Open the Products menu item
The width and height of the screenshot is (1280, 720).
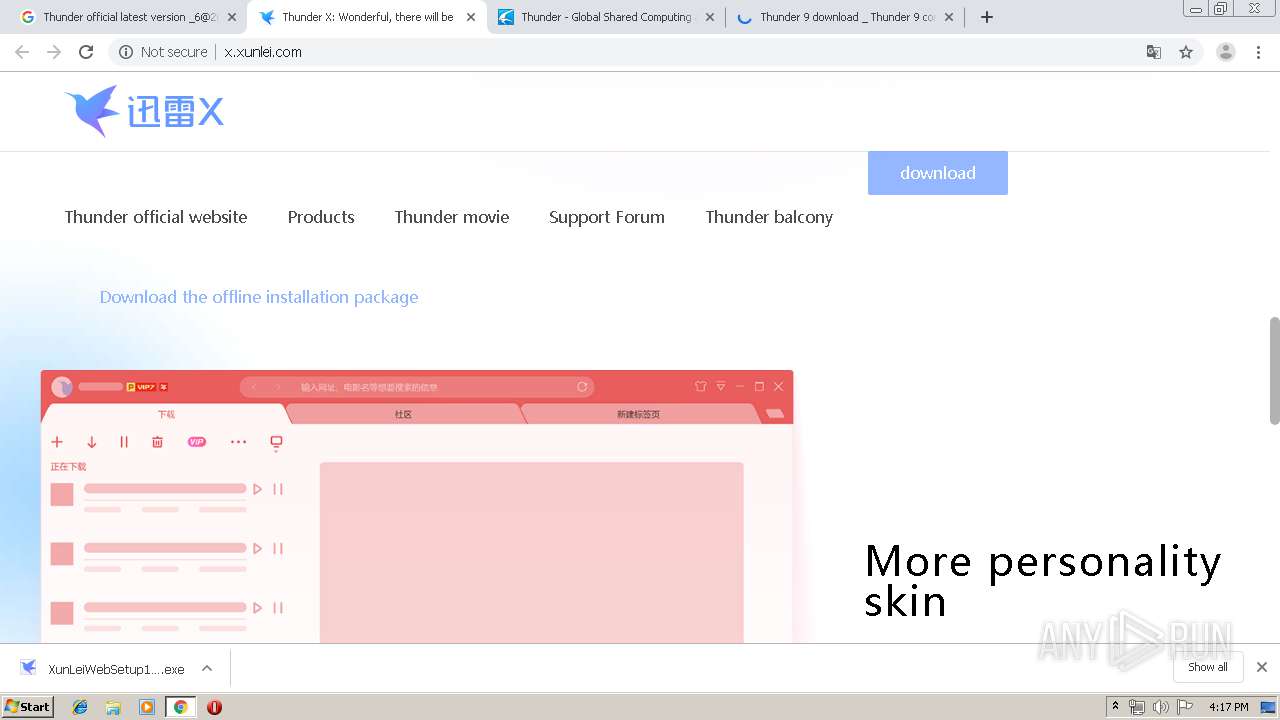pyautogui.click(x=321, y=217)
